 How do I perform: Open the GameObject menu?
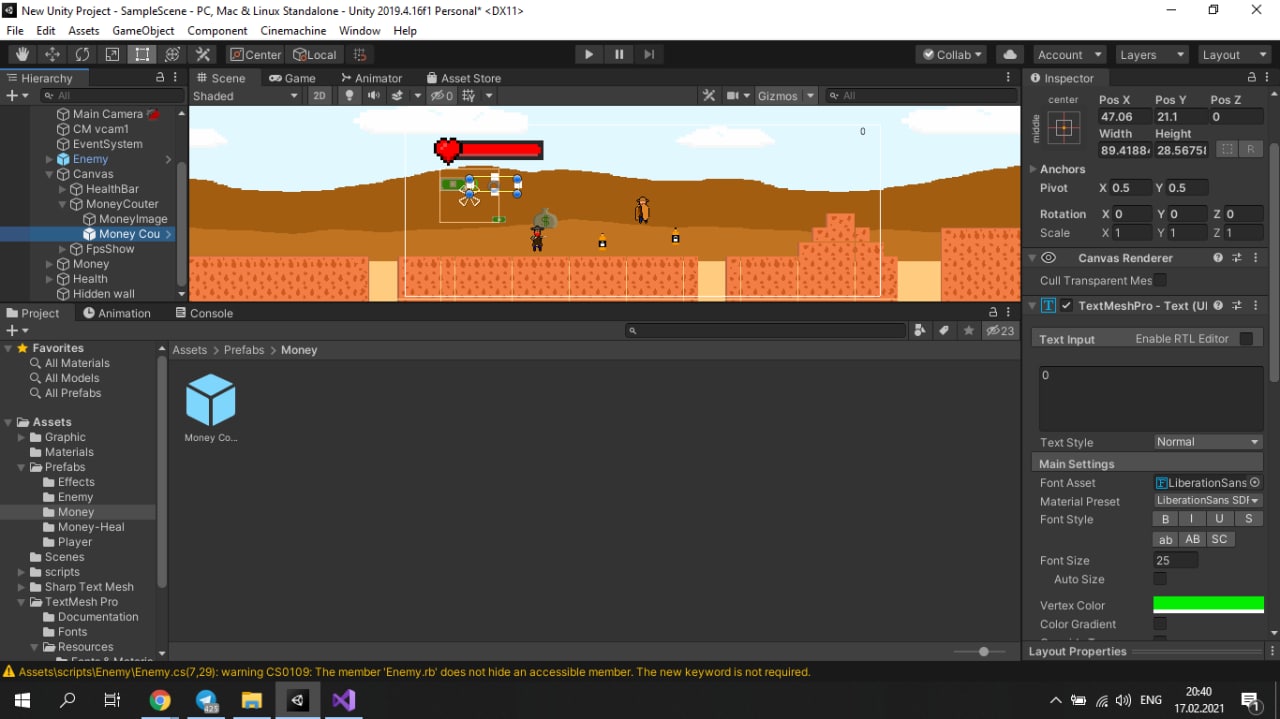143,31
